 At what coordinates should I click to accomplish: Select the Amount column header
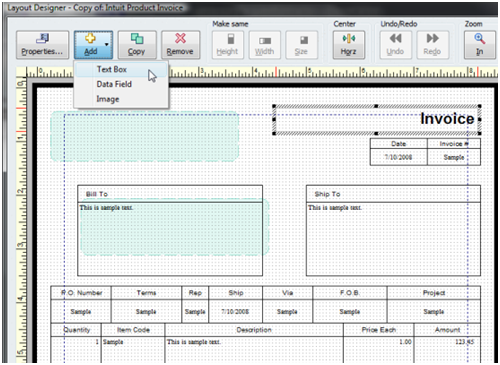(x=447, y=330)
